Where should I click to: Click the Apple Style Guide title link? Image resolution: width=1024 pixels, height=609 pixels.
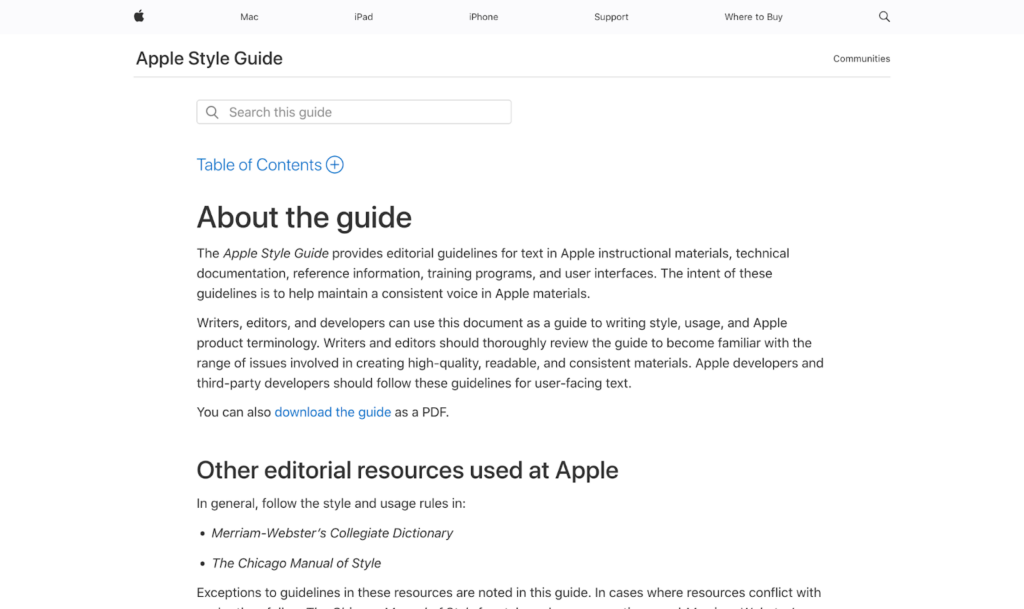coord(209,58)
